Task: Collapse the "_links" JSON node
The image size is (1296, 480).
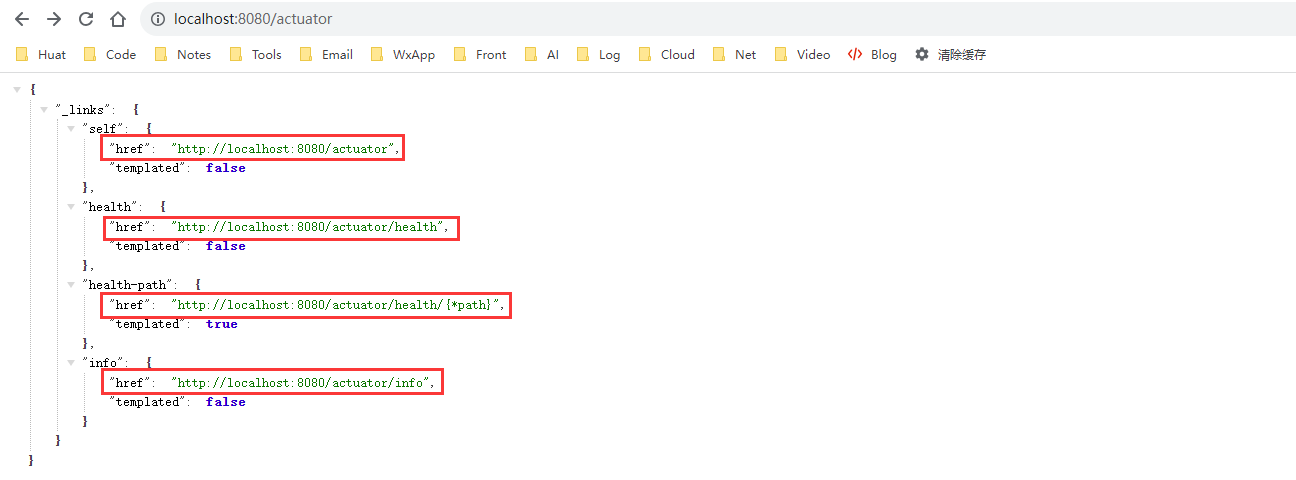Action: pyautogui.click(x=44, y=109)
